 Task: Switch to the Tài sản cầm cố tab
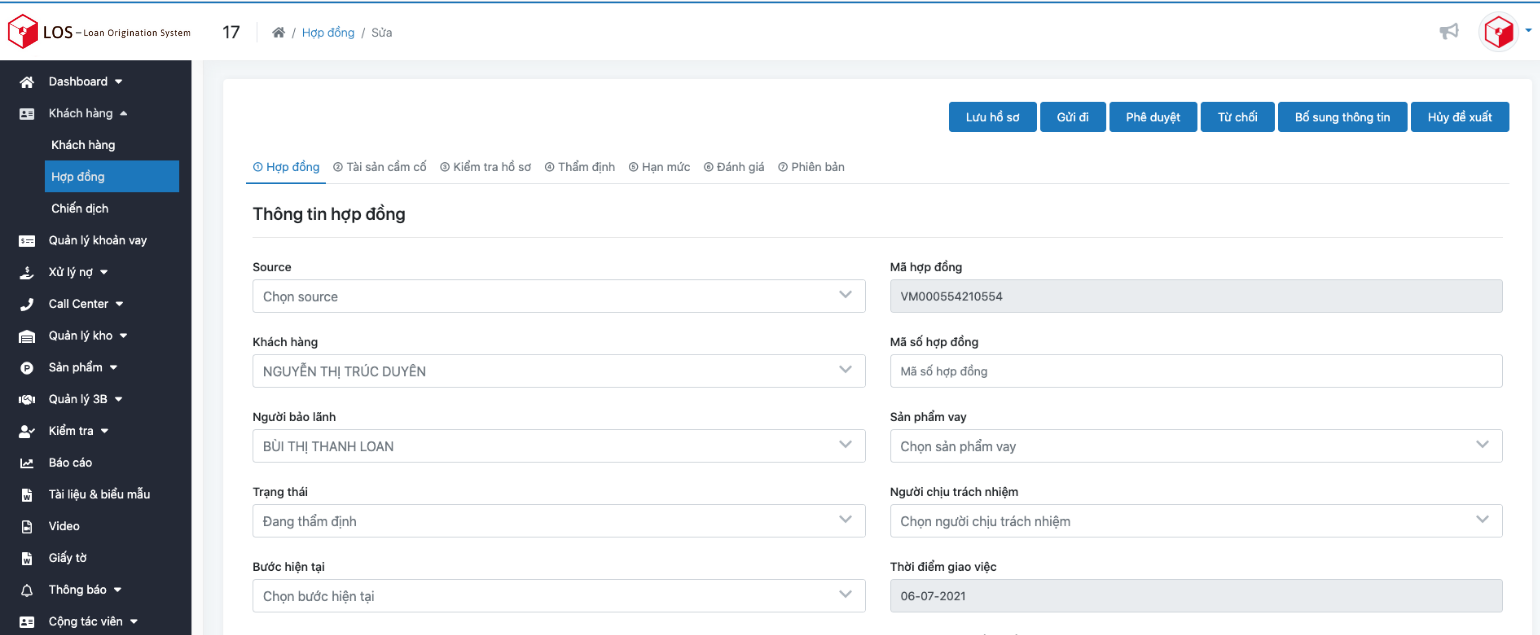pyautogui.click(x=380, y=167)
